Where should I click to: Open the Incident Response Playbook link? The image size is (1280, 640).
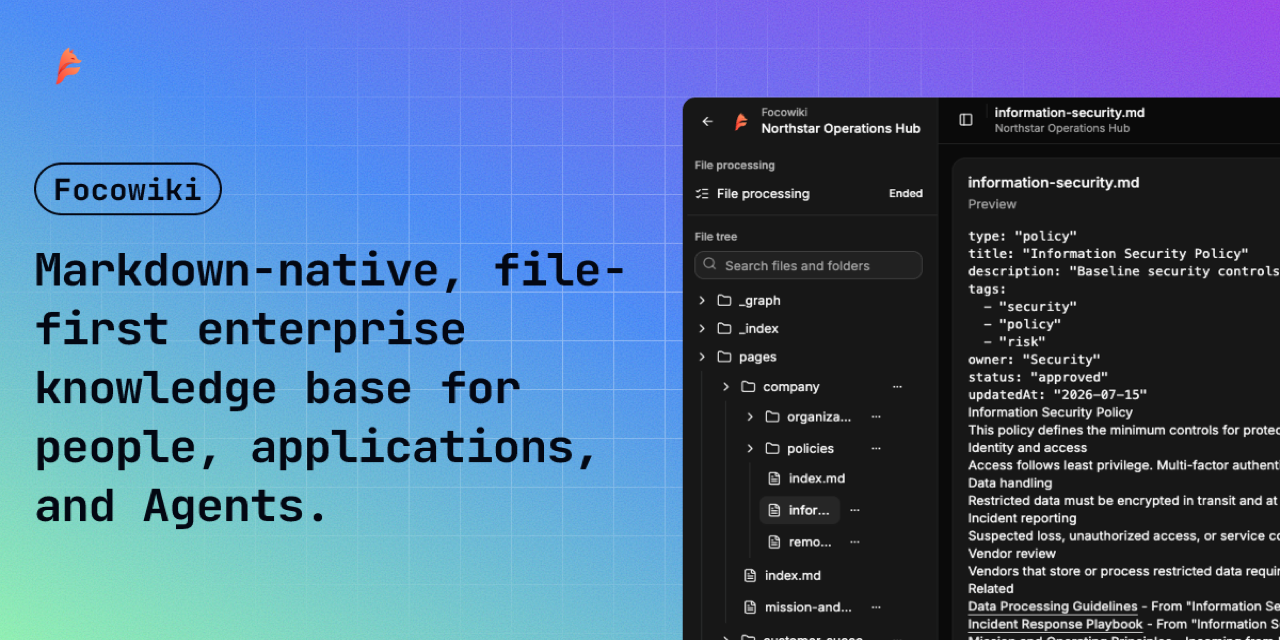coord(1055,624)
